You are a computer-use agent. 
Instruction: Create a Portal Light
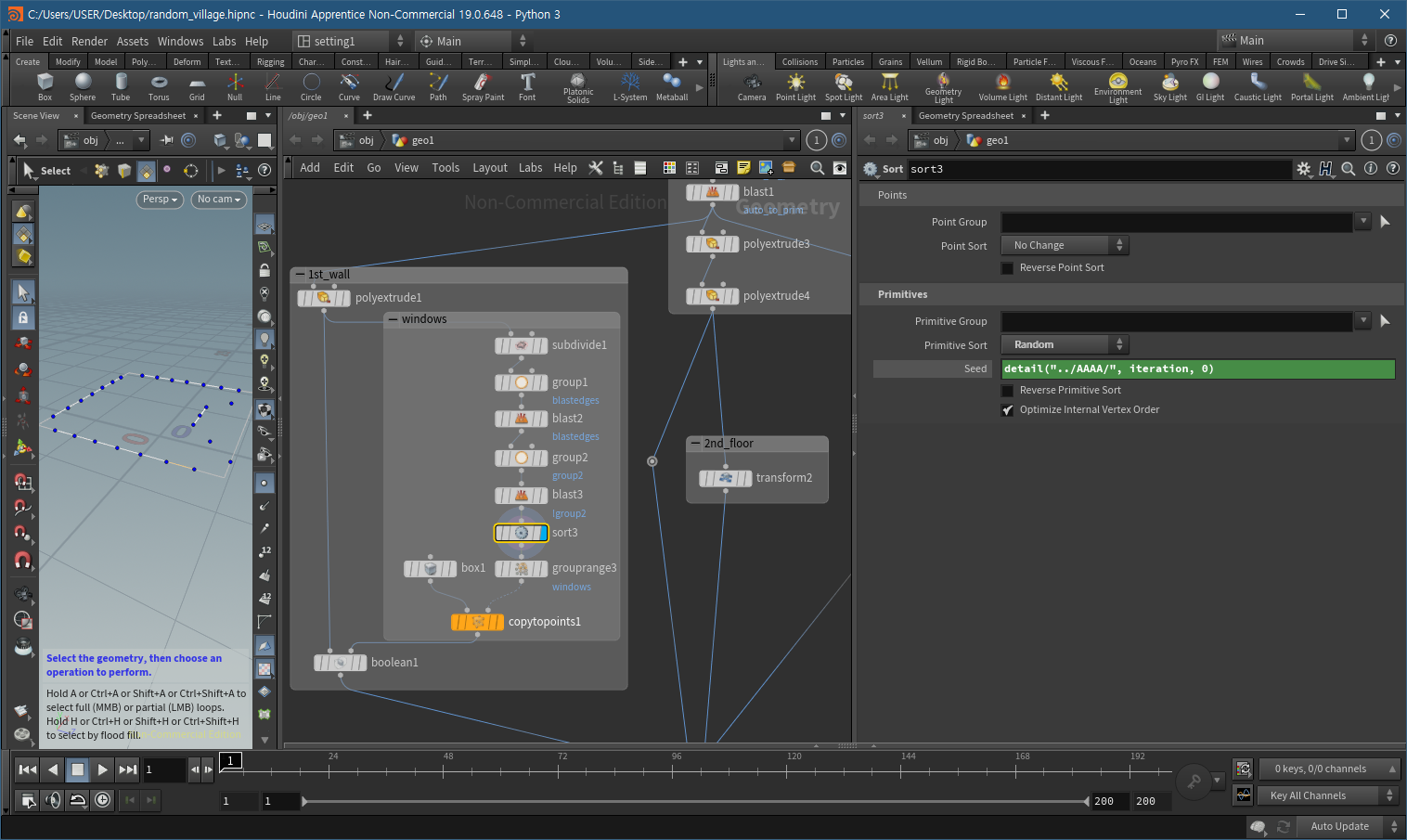[x=1311, y=87]
